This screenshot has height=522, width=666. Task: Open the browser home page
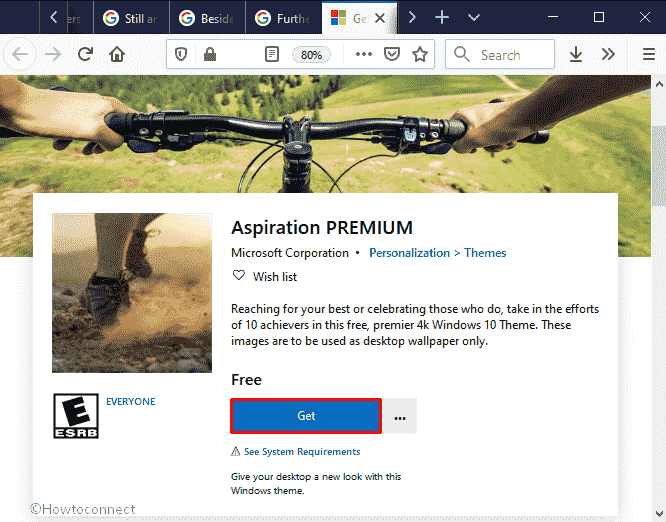117,54
